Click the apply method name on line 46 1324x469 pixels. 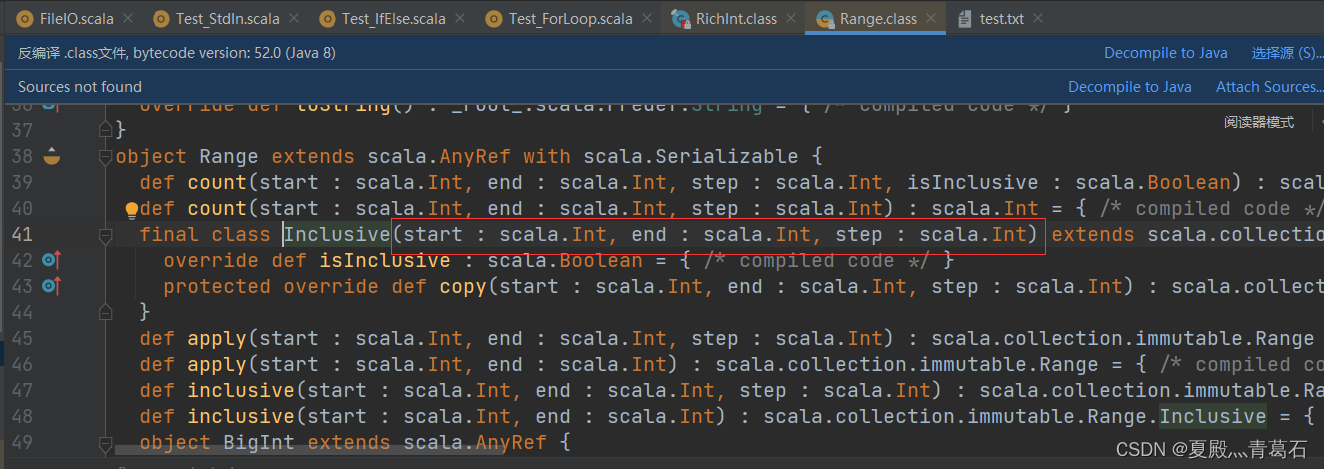(x=217, y=365)
